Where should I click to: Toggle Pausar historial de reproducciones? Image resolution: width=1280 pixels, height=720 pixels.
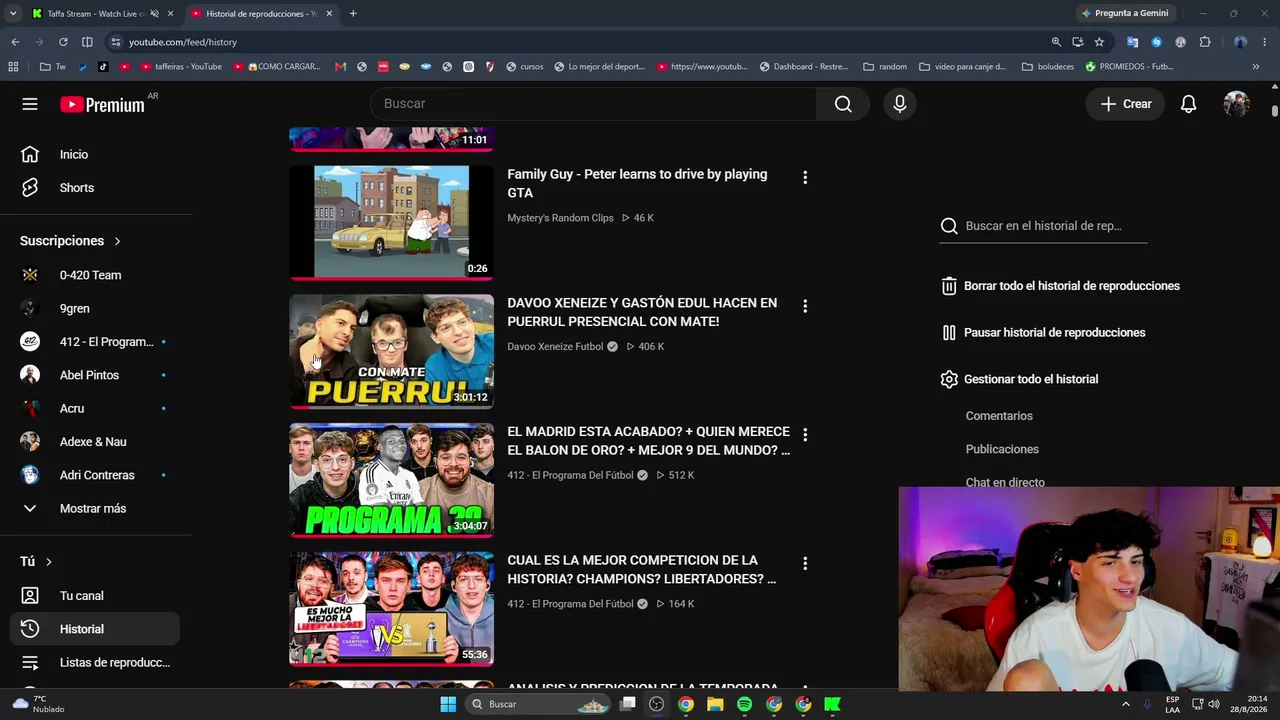tap(1043, 333)
